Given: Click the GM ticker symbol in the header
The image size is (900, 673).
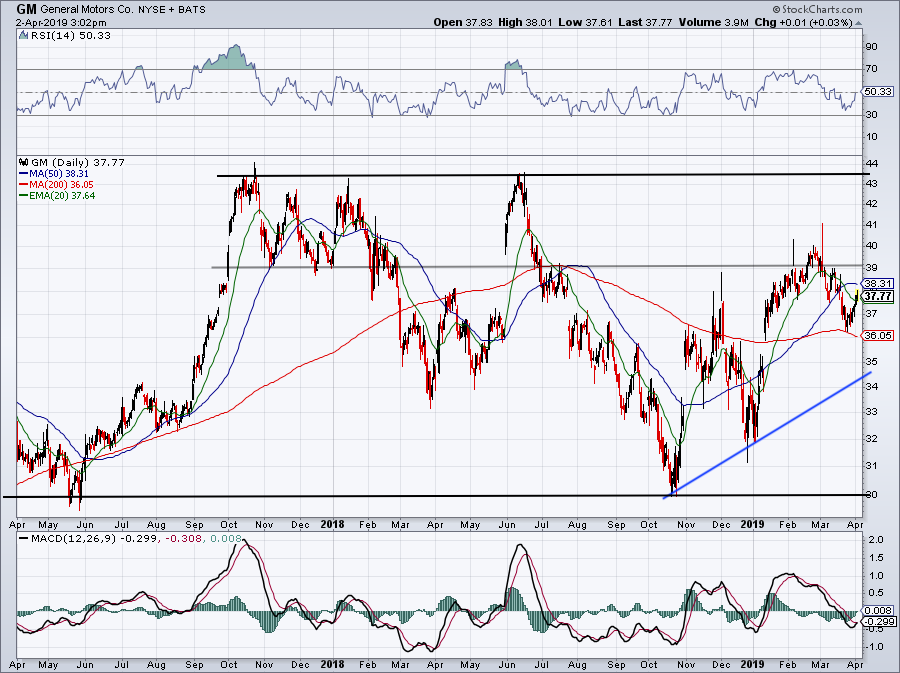Looking at the screenshot, I should (x=26, y=9).
